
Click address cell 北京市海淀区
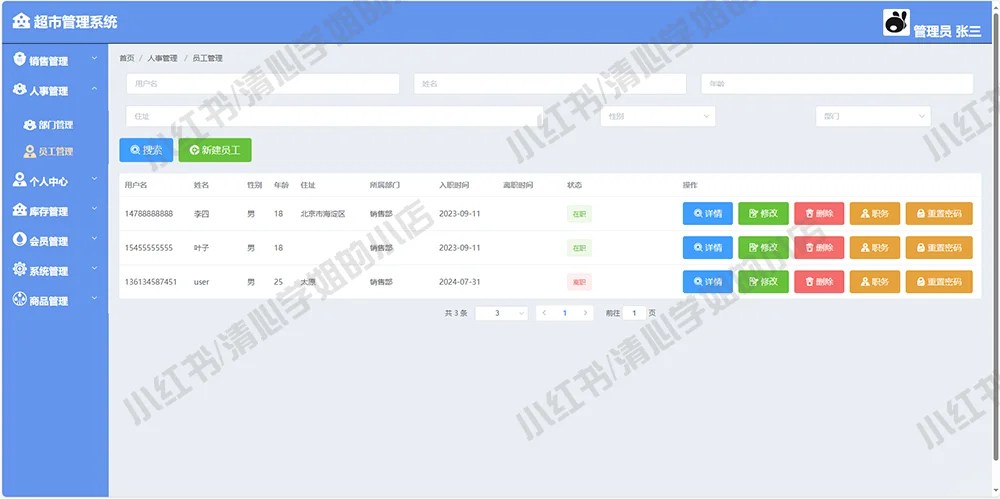(x=323, y=214)
